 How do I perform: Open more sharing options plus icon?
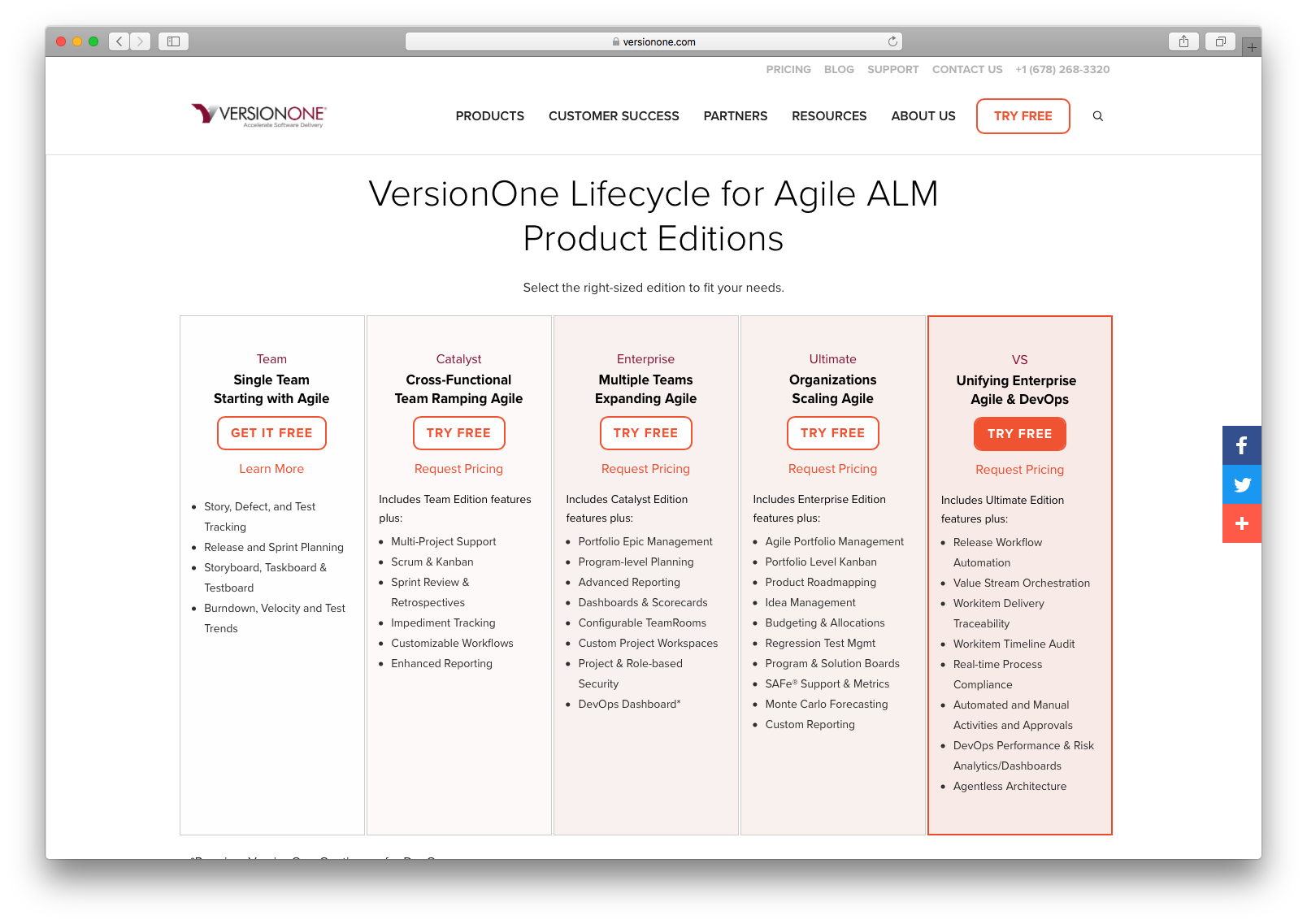pyautogui.click(x=1242, y=523)
